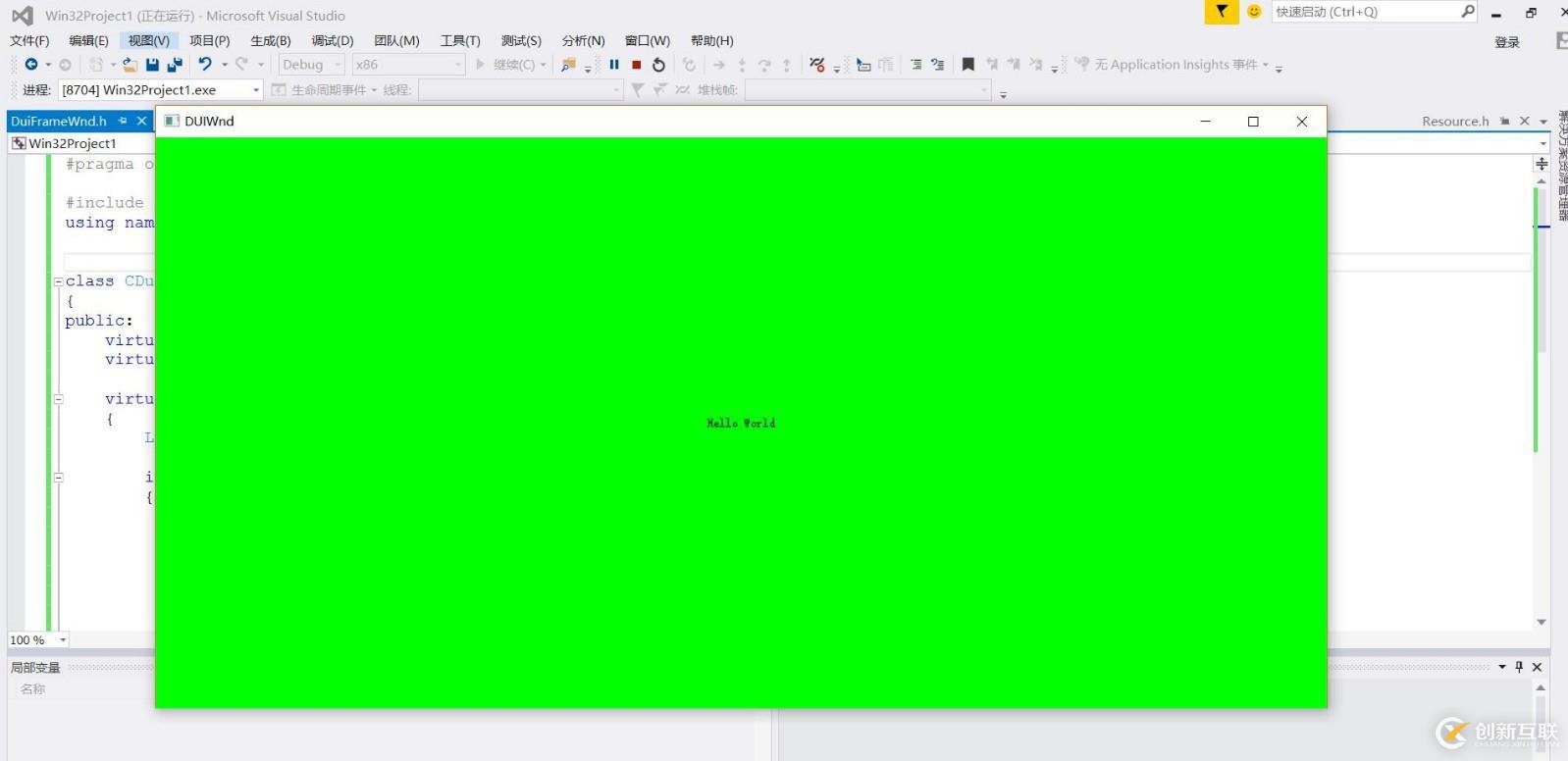Switch to the Resource.h tab

pos(1454,121)
